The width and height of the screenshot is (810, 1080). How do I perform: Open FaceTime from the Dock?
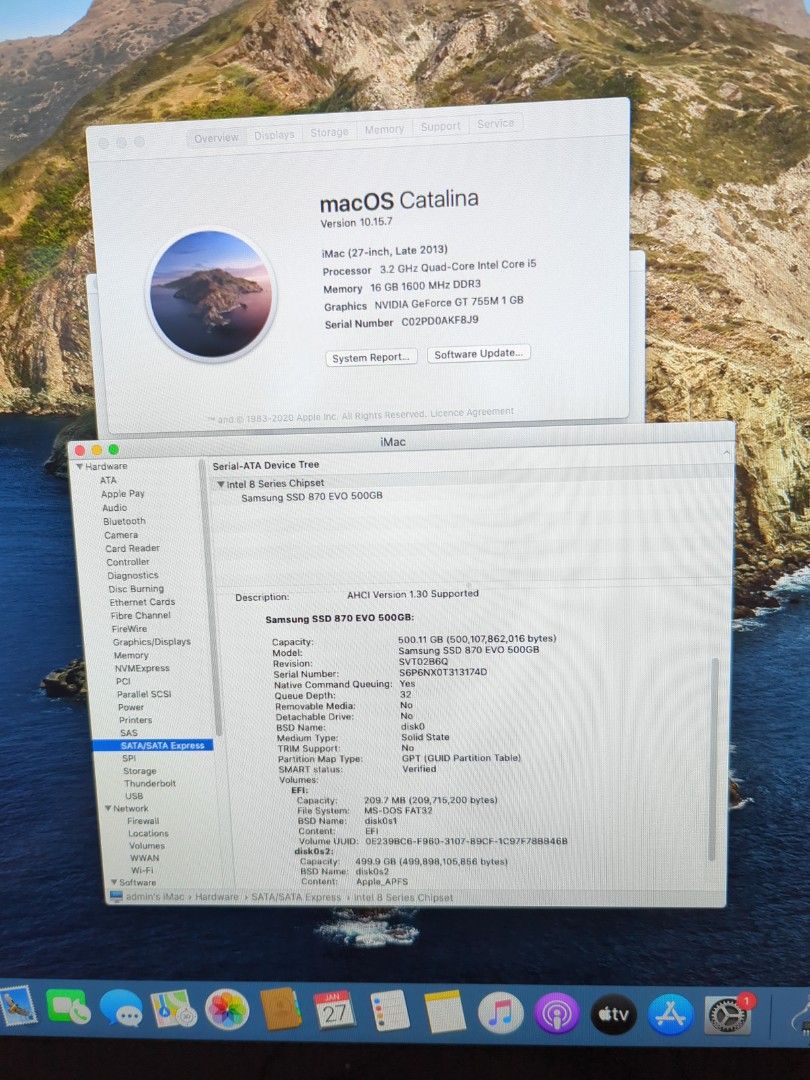pyautogui.click(x=68, y=1008)
